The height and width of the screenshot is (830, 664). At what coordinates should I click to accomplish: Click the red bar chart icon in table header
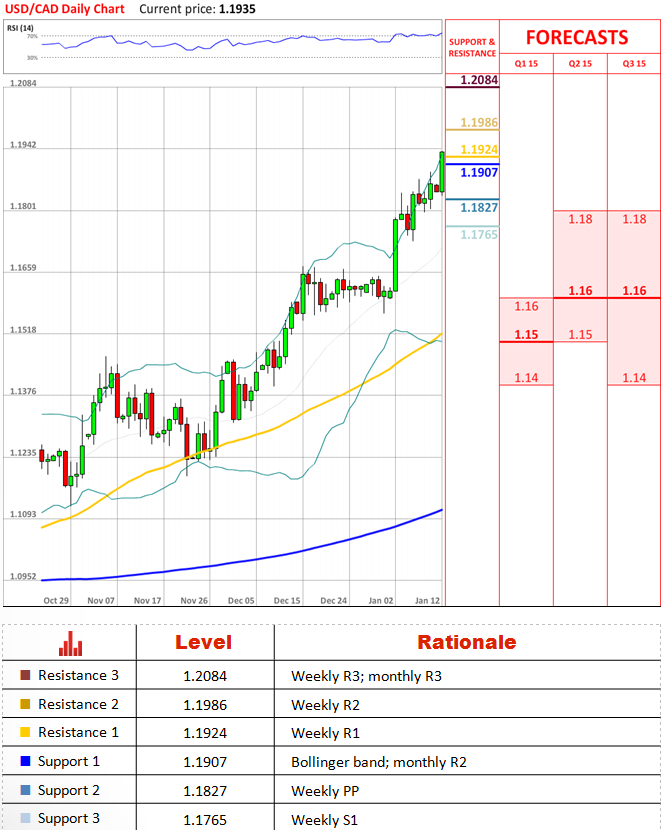pos(70,643)
